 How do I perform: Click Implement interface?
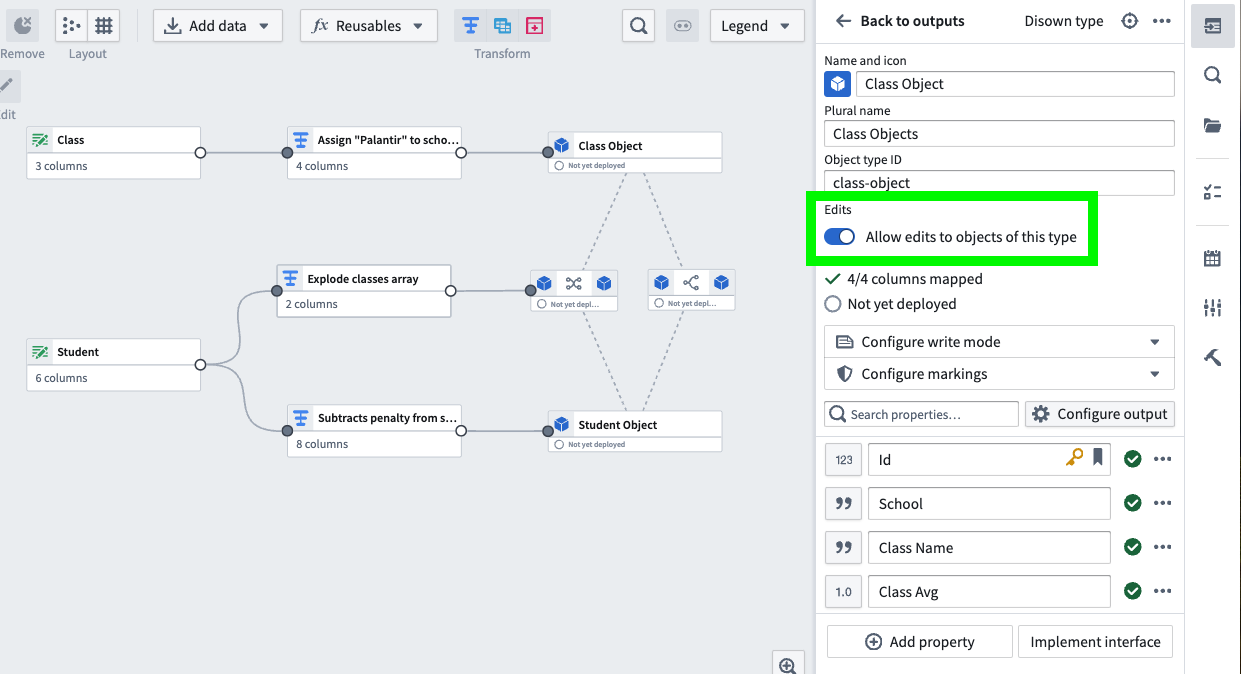1095,642
